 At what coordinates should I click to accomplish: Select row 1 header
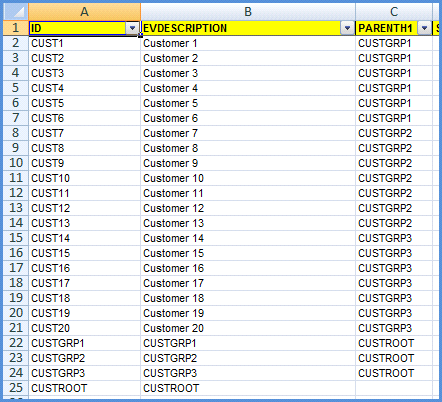(16, 28)
